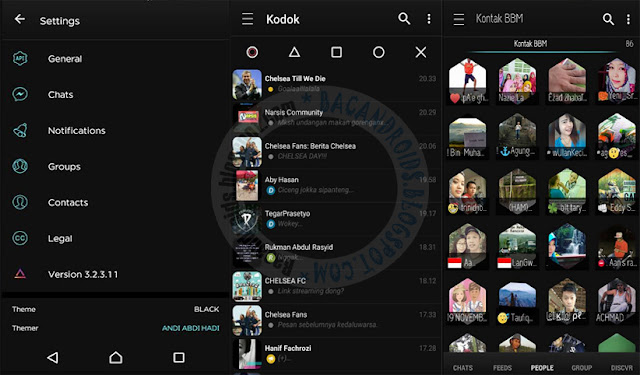Image resolution: width=640 pixels, height=375 pixels.
Task: Open overflow menu in Kodok screen
Action: (429, 19)
